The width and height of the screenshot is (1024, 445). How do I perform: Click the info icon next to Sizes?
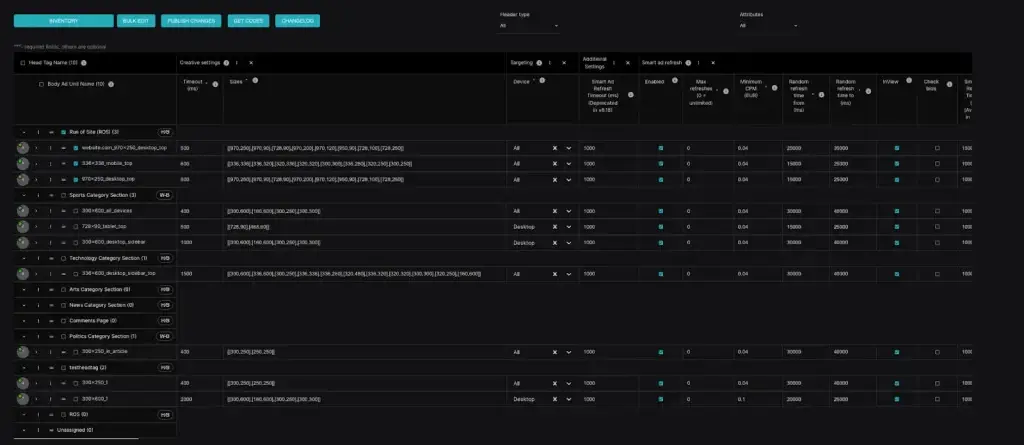click(256, 80)
